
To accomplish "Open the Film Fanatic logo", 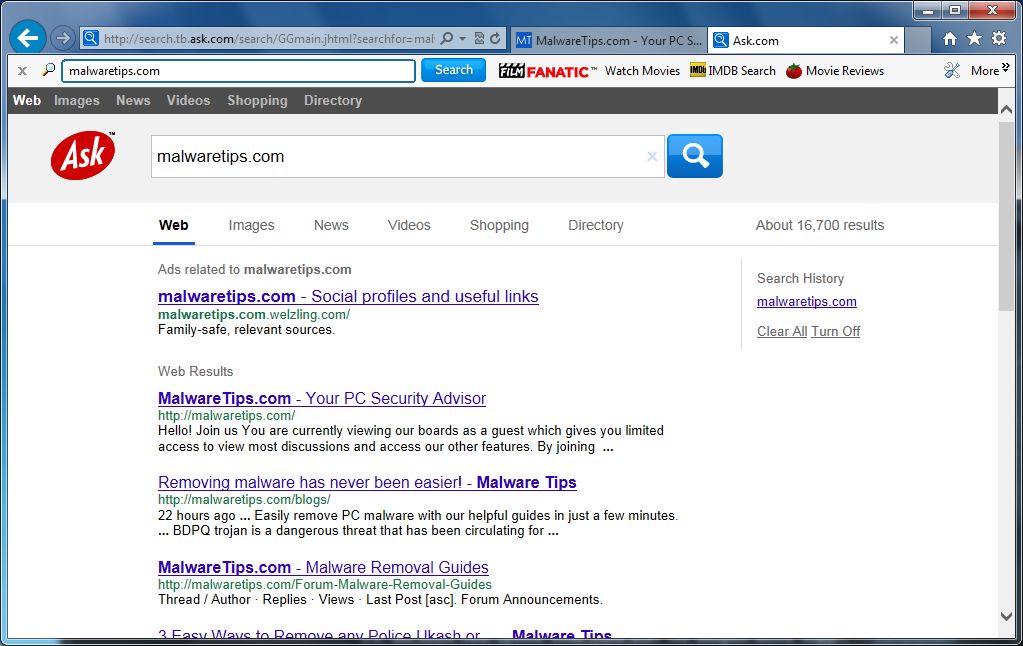I will [x=547, y=70].
